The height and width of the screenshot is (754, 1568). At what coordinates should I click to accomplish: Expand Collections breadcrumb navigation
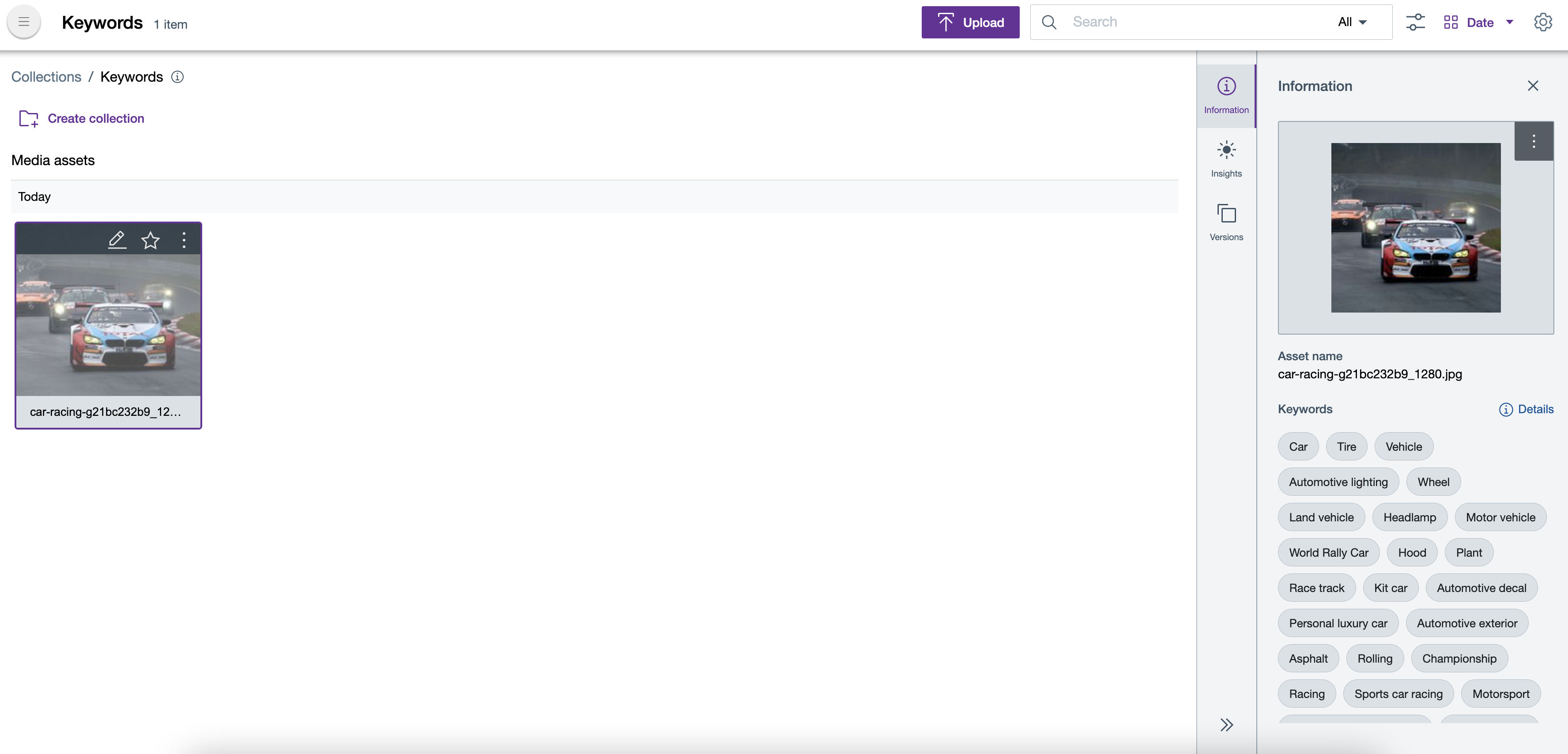point(46,76)
